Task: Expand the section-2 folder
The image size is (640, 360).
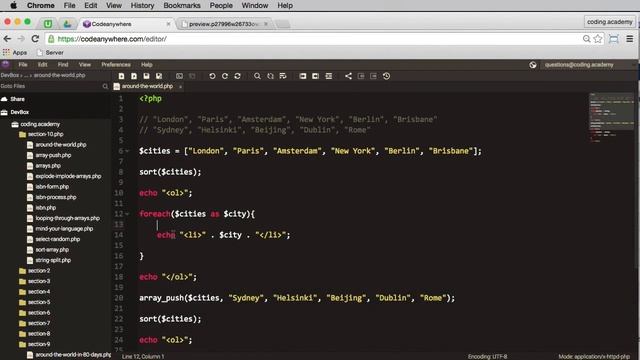Action: pyautogui.click(x=35, y=271)
